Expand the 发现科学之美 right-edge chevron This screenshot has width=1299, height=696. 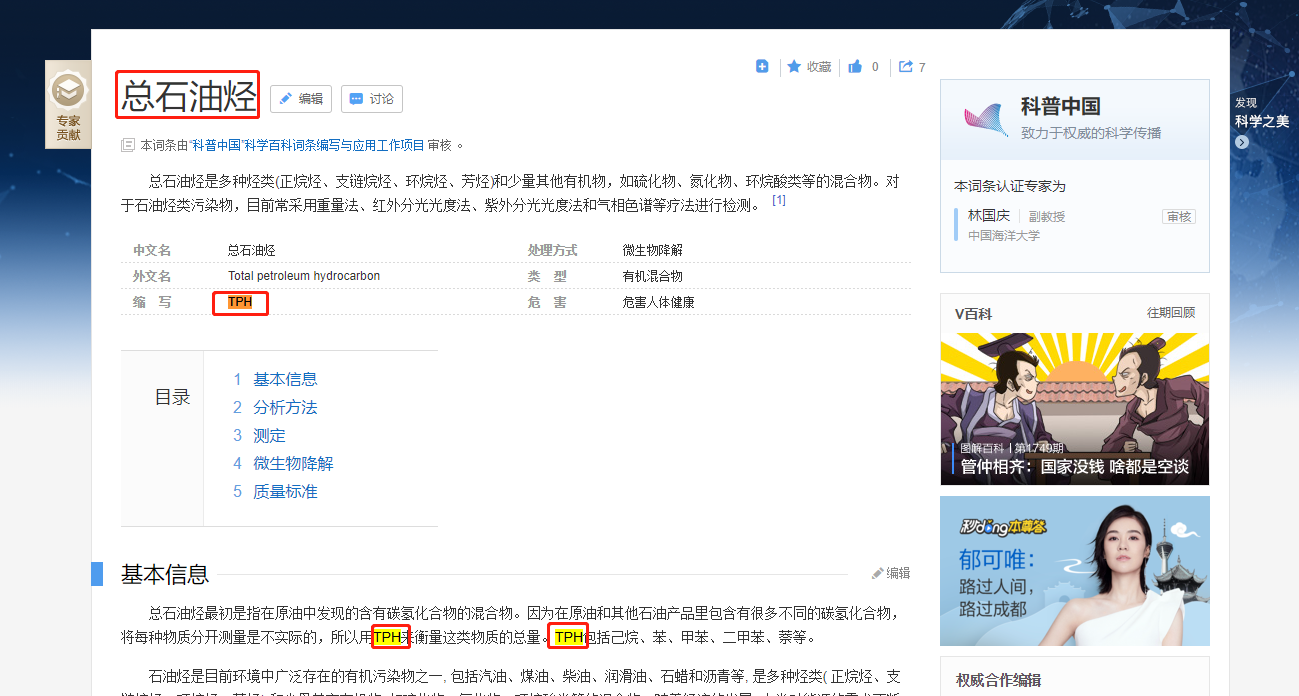1240,142
